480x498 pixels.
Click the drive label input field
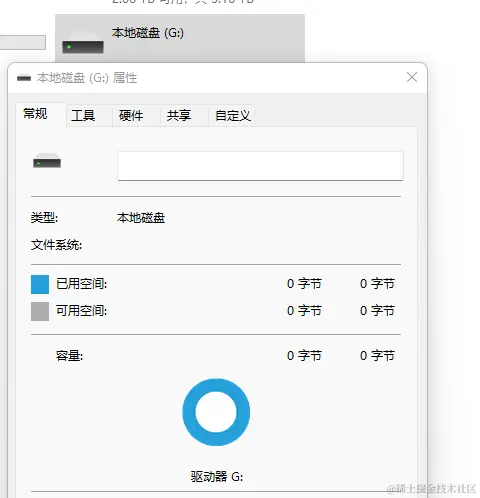[x=260, y=166]
